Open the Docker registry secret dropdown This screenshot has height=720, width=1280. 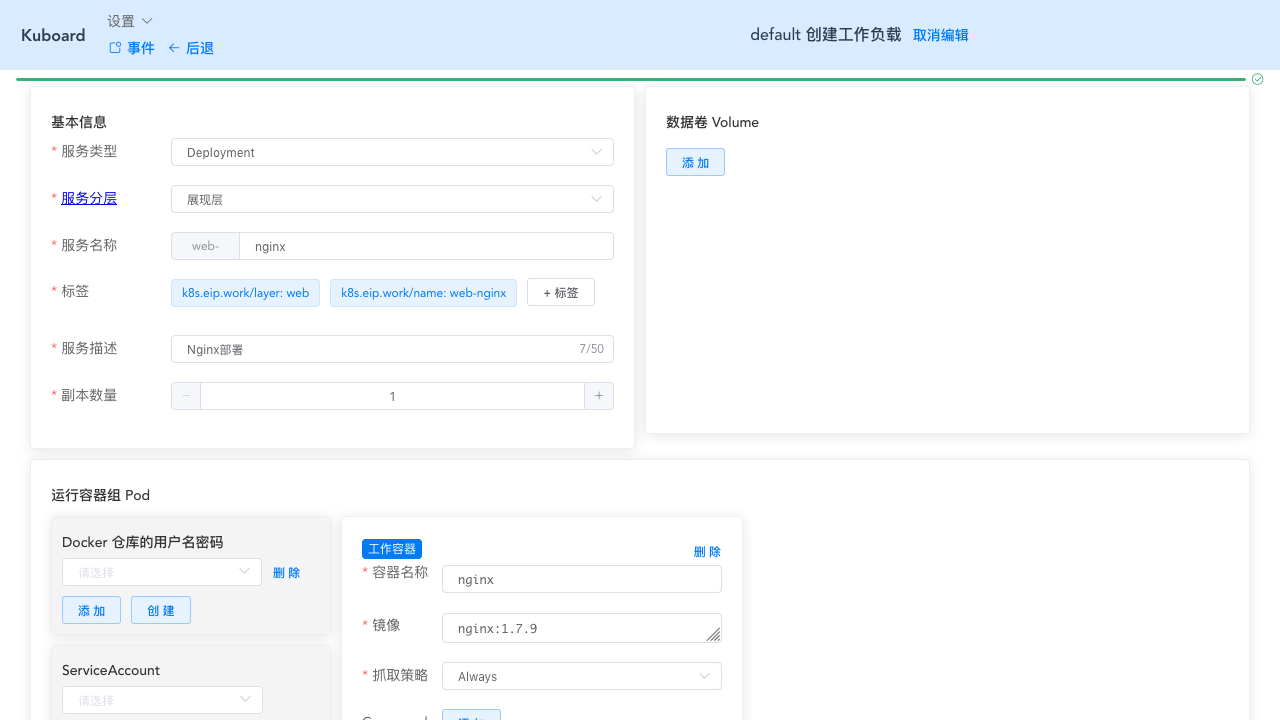coord(162,572)
